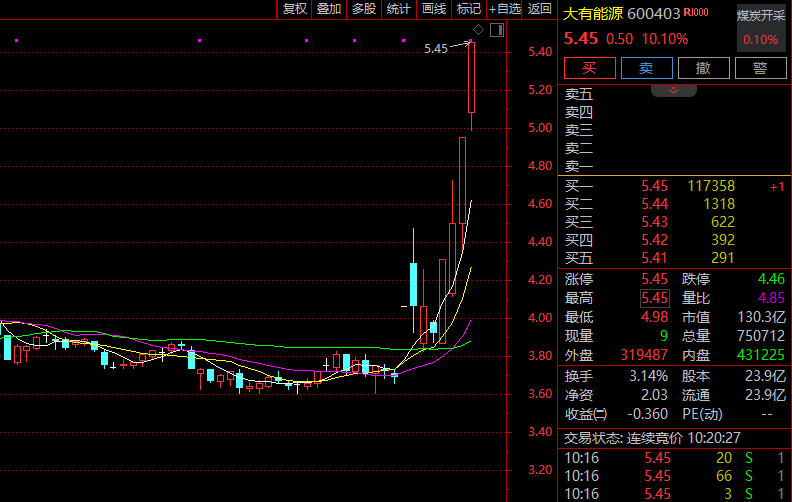This screenshot has width=792, height=502.
Task: Click the diamond marker icon above the chart
Action: pos(478,31)
